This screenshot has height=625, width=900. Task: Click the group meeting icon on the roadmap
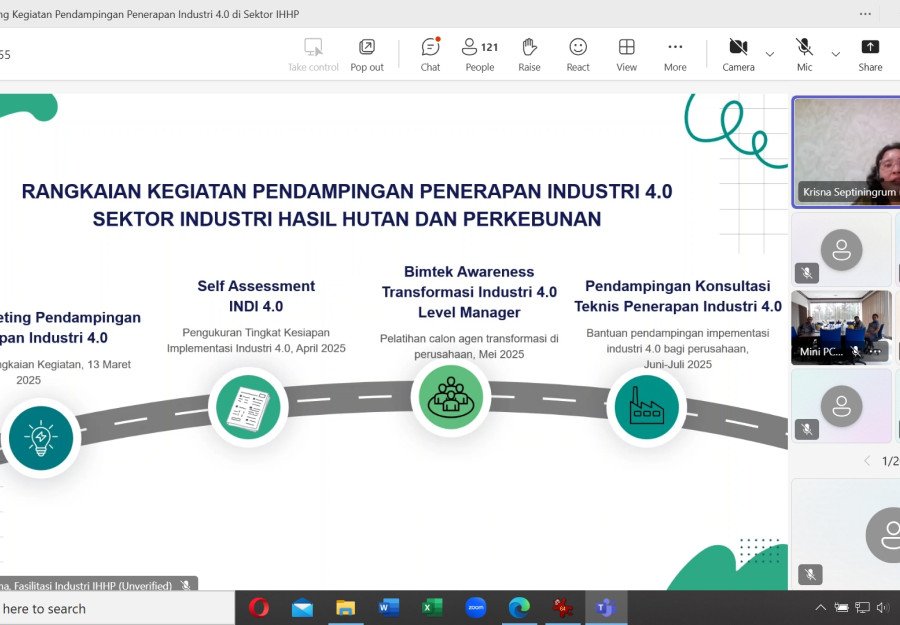pos(451,397)
